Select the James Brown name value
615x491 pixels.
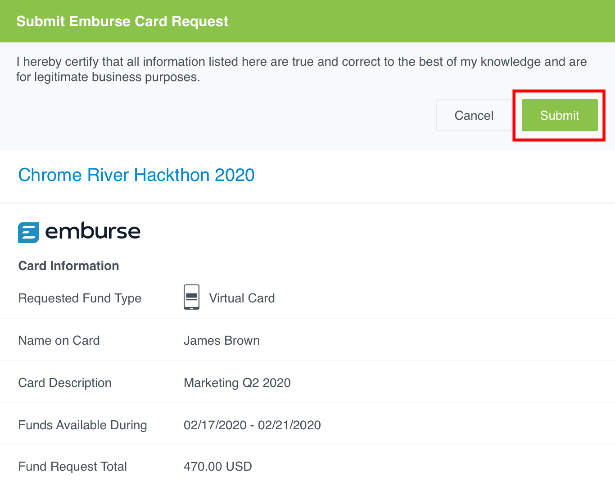221,340
